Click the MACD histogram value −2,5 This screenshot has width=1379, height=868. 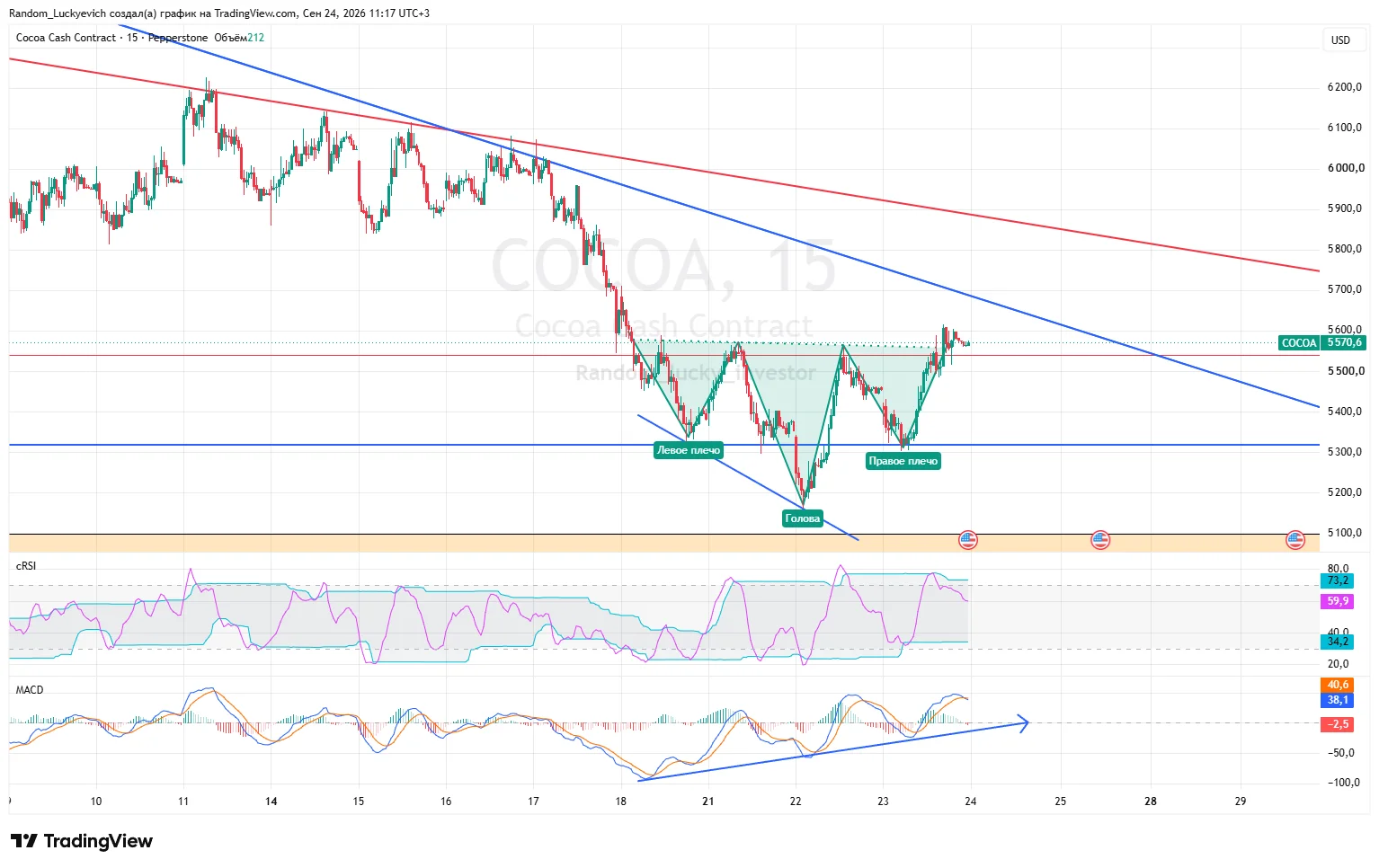click(1338, 724)
